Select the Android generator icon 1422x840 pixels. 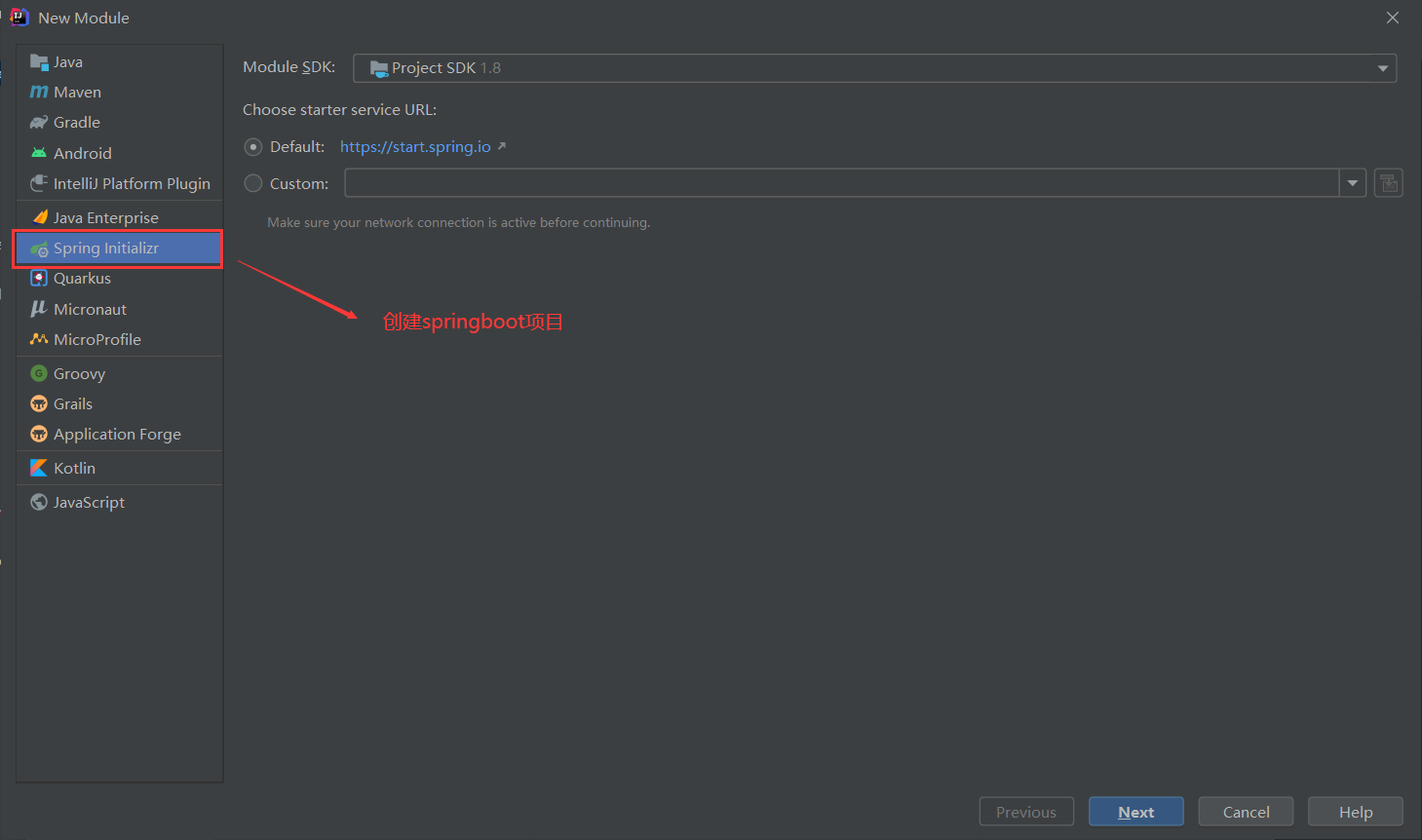pyautogui.click(x=39, y=152)
